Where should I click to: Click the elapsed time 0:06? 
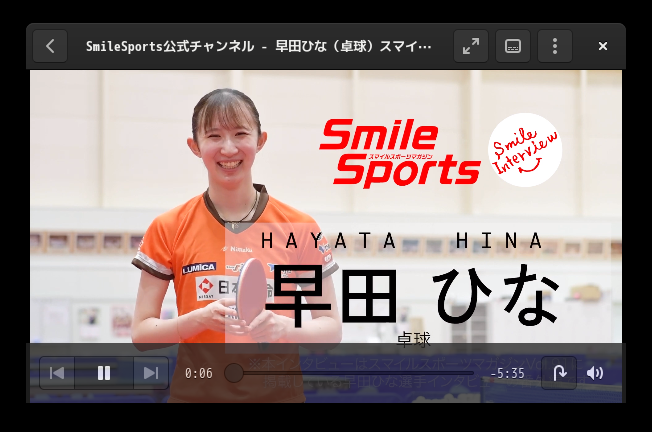point(199,373)
